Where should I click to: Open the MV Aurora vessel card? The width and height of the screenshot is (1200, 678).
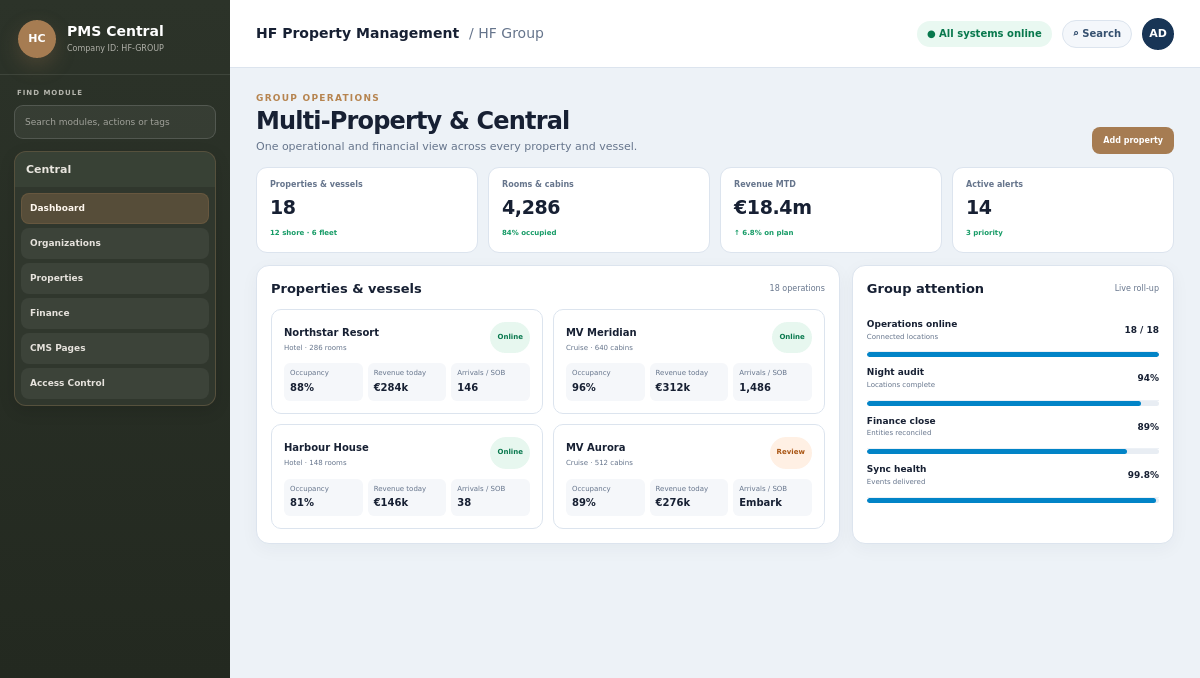689,477
